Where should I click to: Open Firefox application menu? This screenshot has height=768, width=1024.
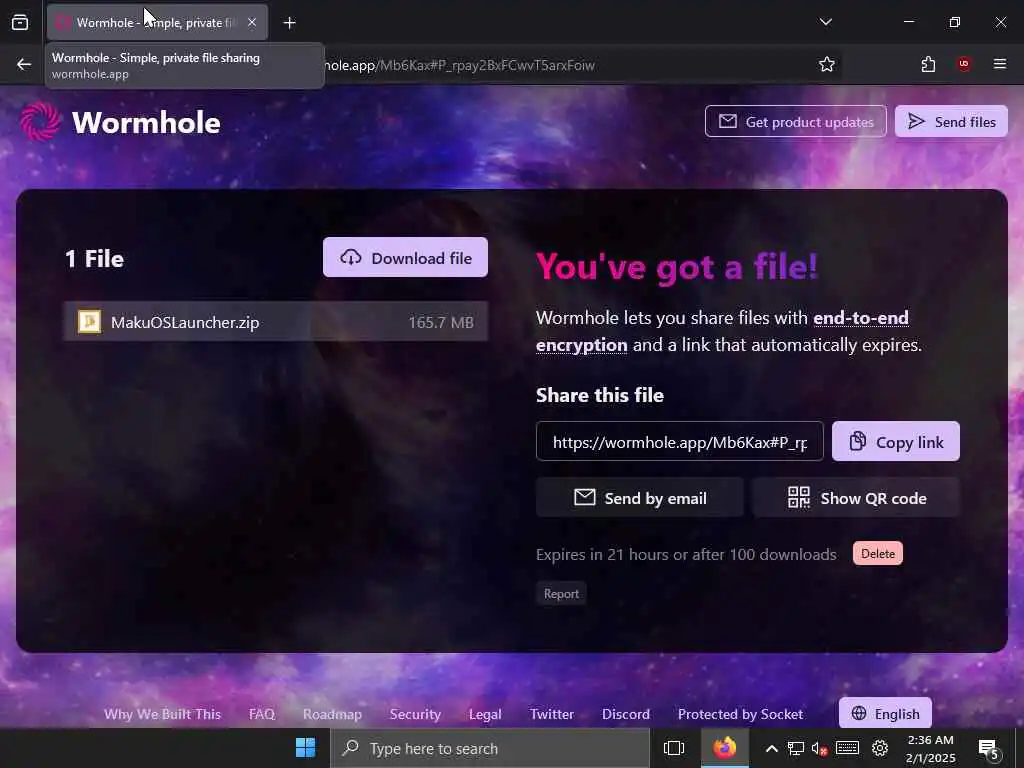click(x=1000, y=64)
